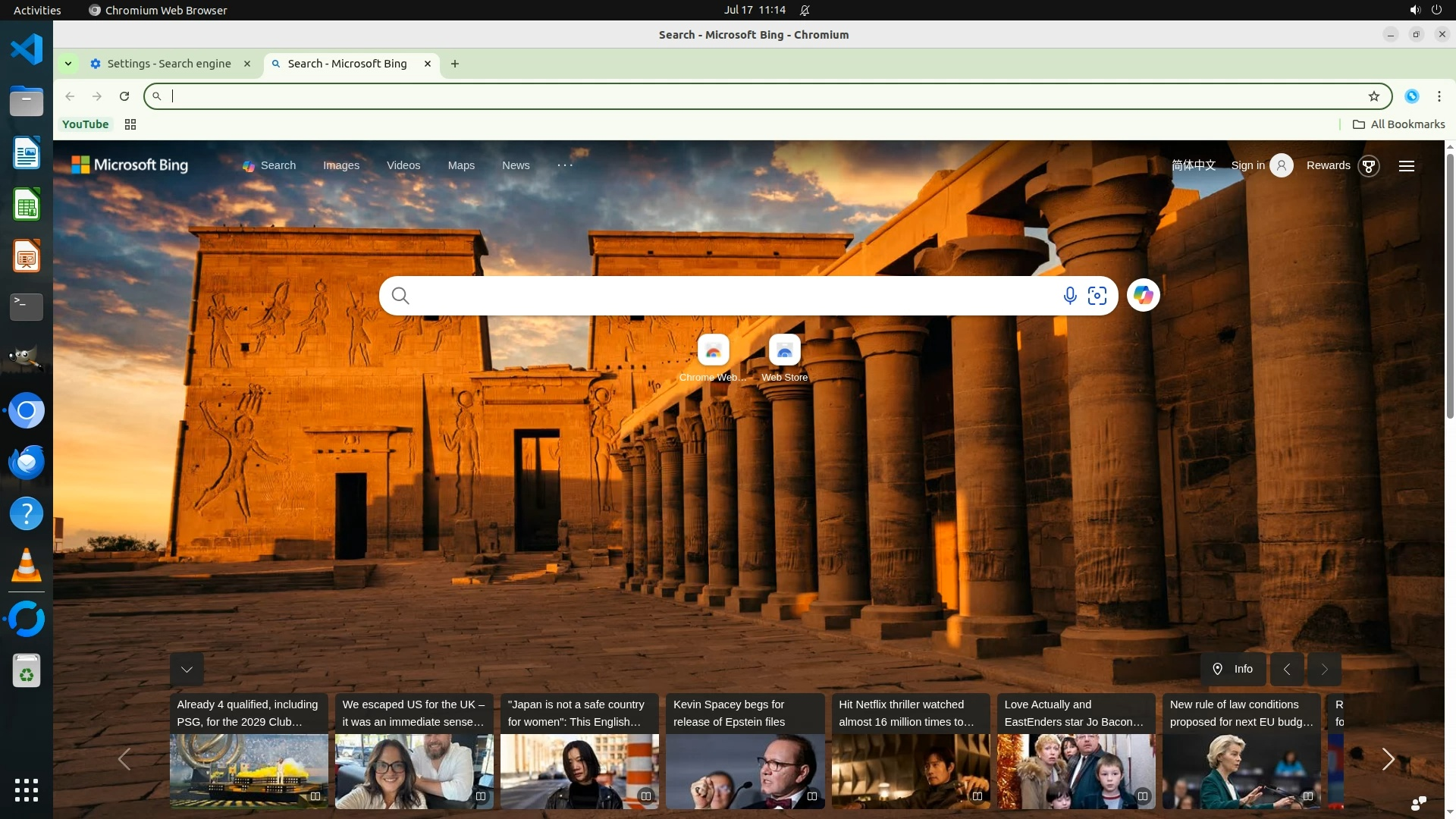Click the Chrome Web Store shortcut tile
The image size is (1456, 819).
[713, 351]
